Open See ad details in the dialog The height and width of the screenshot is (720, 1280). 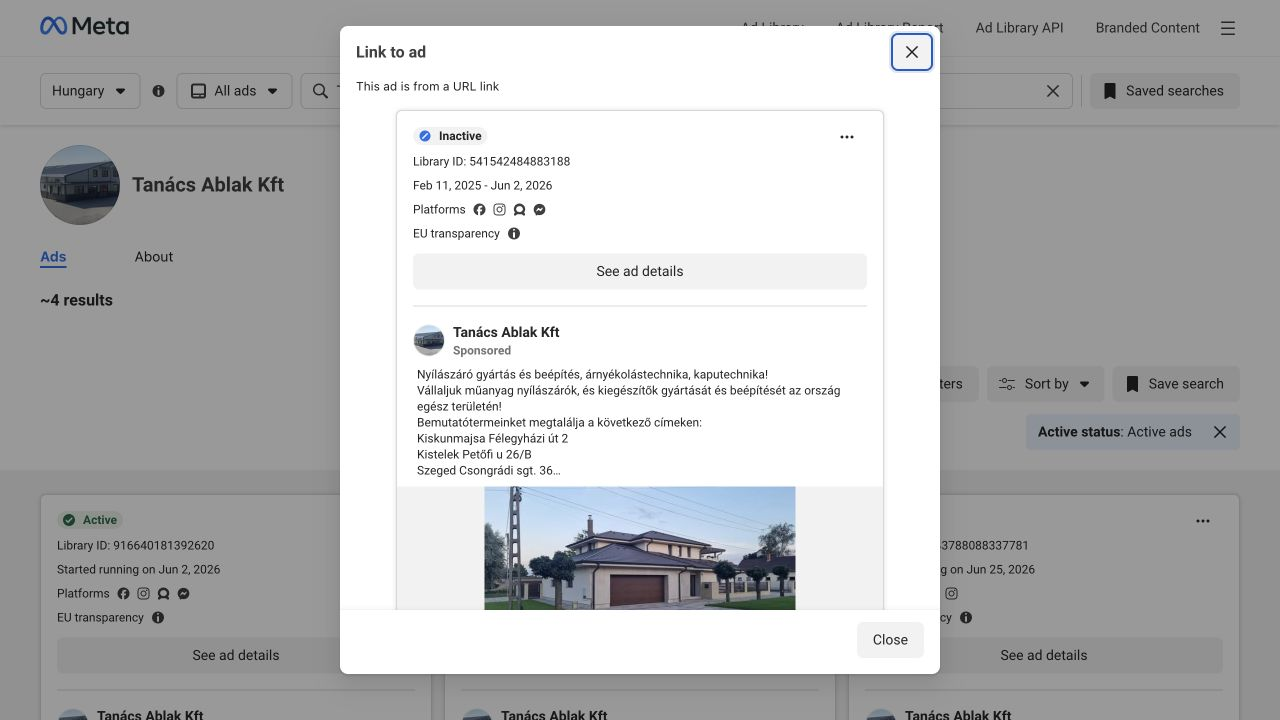[640, 271]
